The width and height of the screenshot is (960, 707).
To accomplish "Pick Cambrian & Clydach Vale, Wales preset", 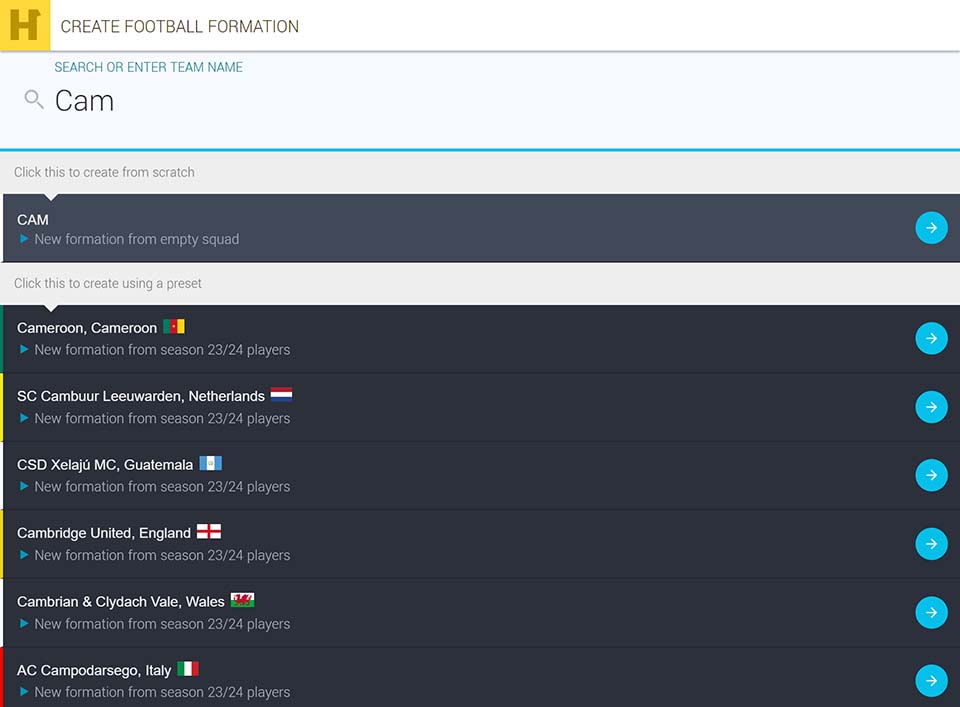I will [481, 613].
